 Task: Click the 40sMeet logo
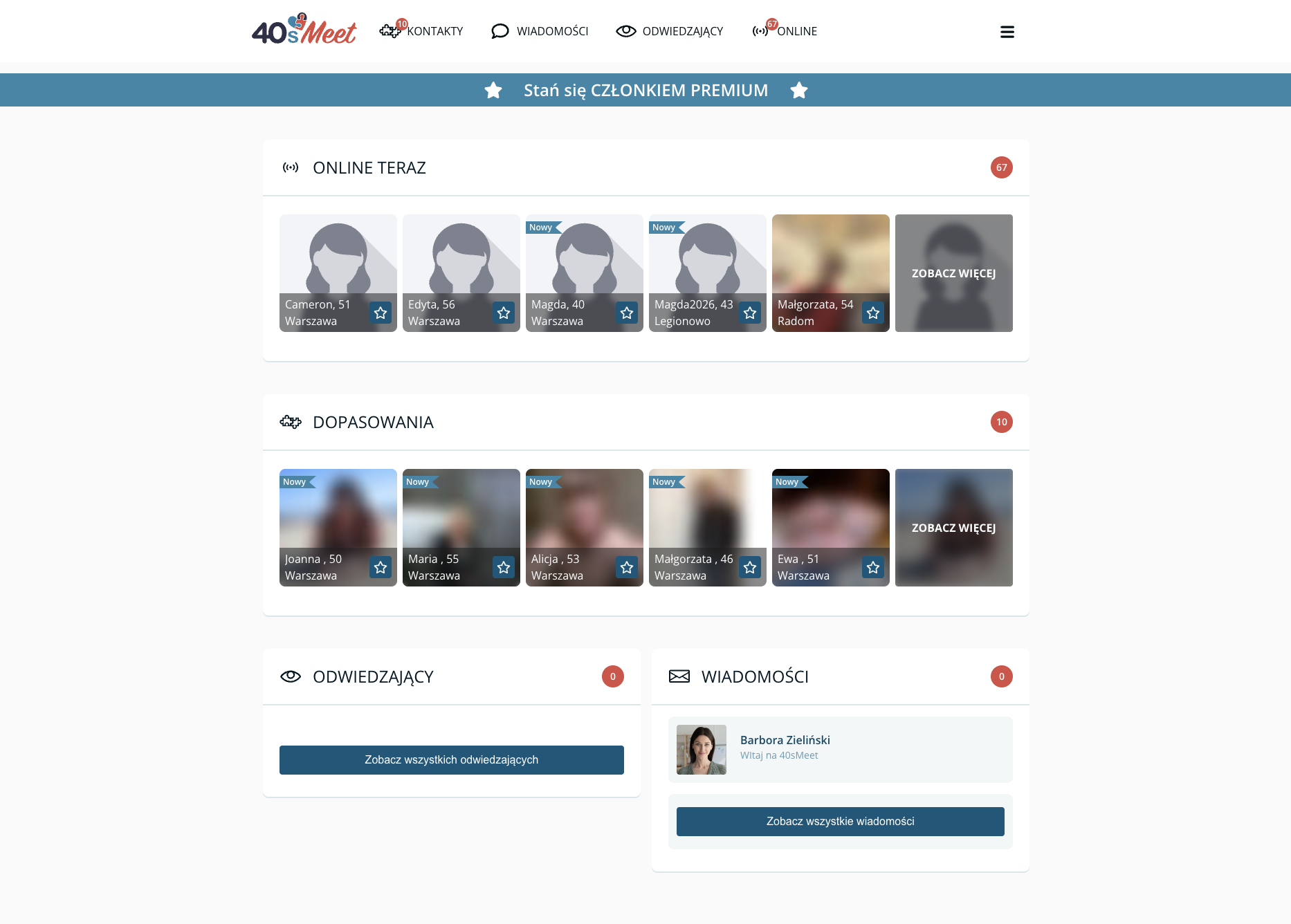pyautogui.click(x=304, y=30)
